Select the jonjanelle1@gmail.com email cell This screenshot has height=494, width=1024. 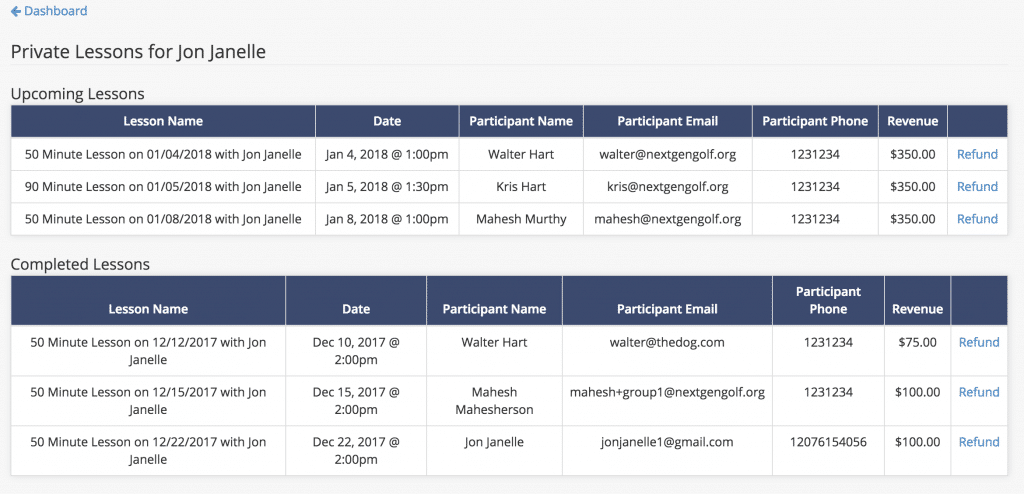667,442
